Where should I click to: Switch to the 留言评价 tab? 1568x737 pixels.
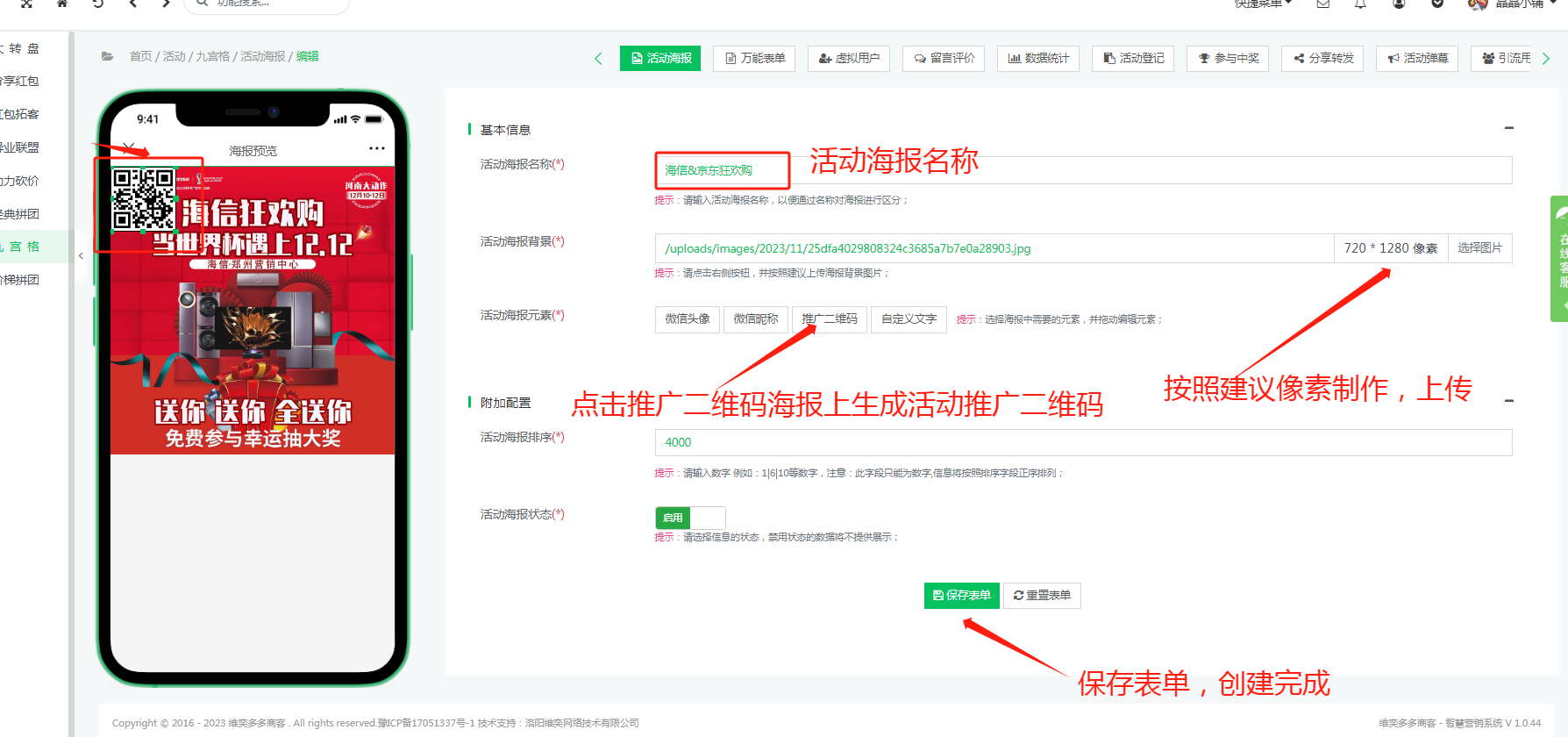(944, 58)
